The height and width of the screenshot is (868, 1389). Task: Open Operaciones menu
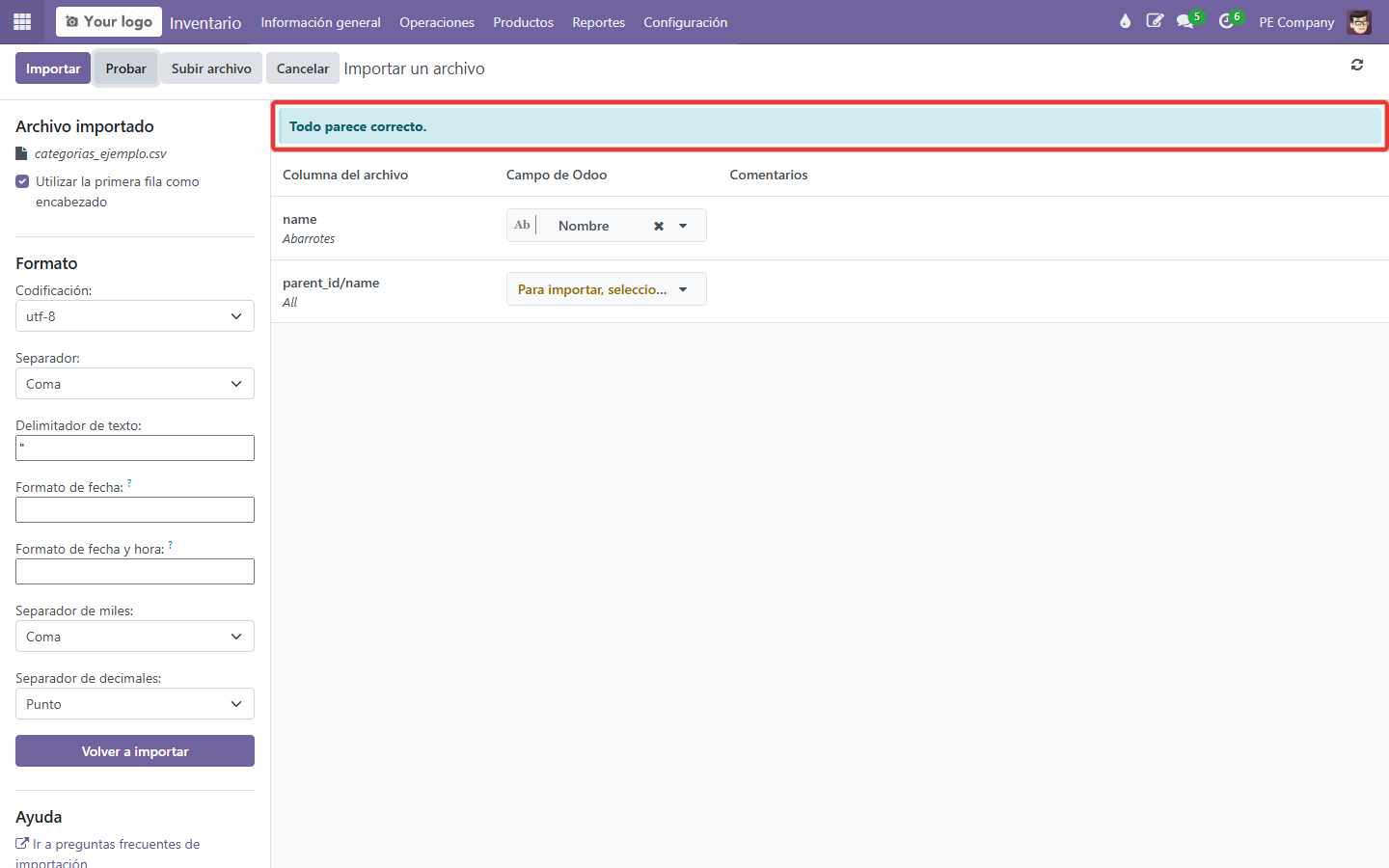[437, 22]
